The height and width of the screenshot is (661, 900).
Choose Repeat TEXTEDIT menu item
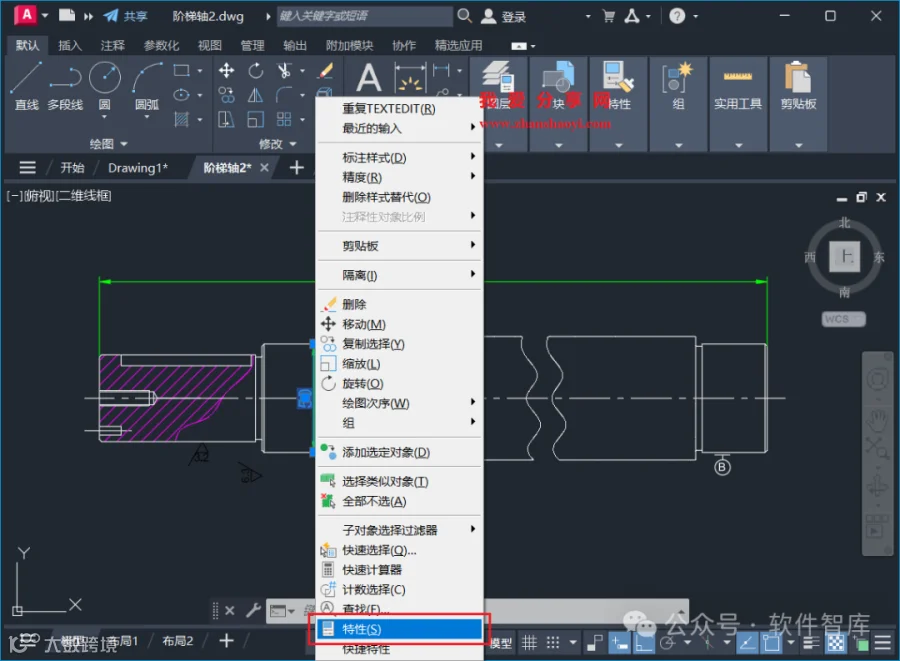point(399,108)
